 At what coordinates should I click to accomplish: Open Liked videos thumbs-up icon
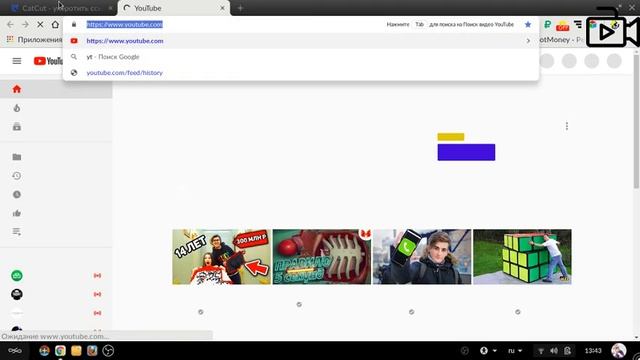point(17,213)
